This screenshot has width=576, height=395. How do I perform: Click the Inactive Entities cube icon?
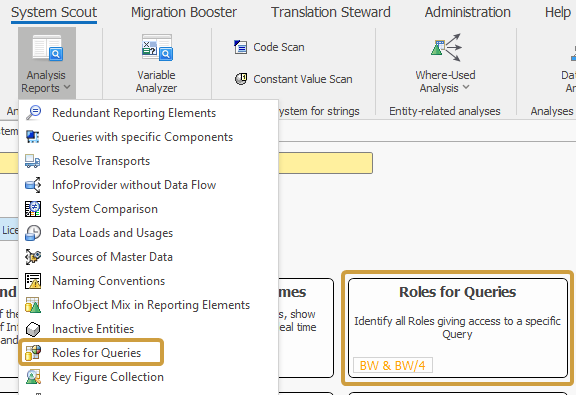point(33,329)
